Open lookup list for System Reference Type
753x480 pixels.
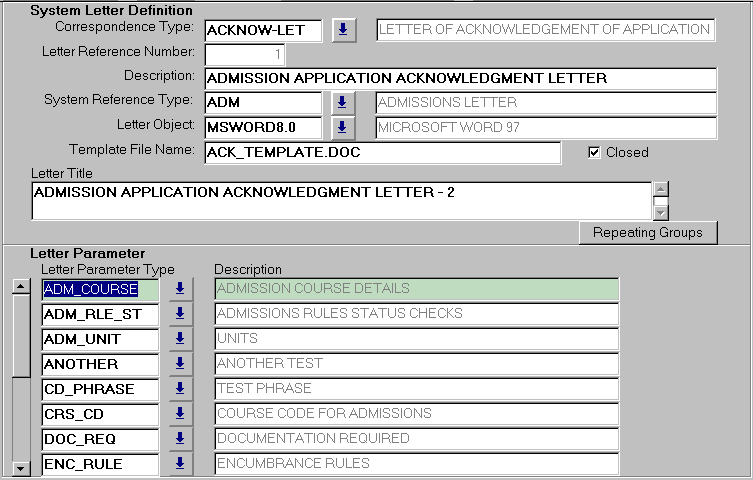343,102
